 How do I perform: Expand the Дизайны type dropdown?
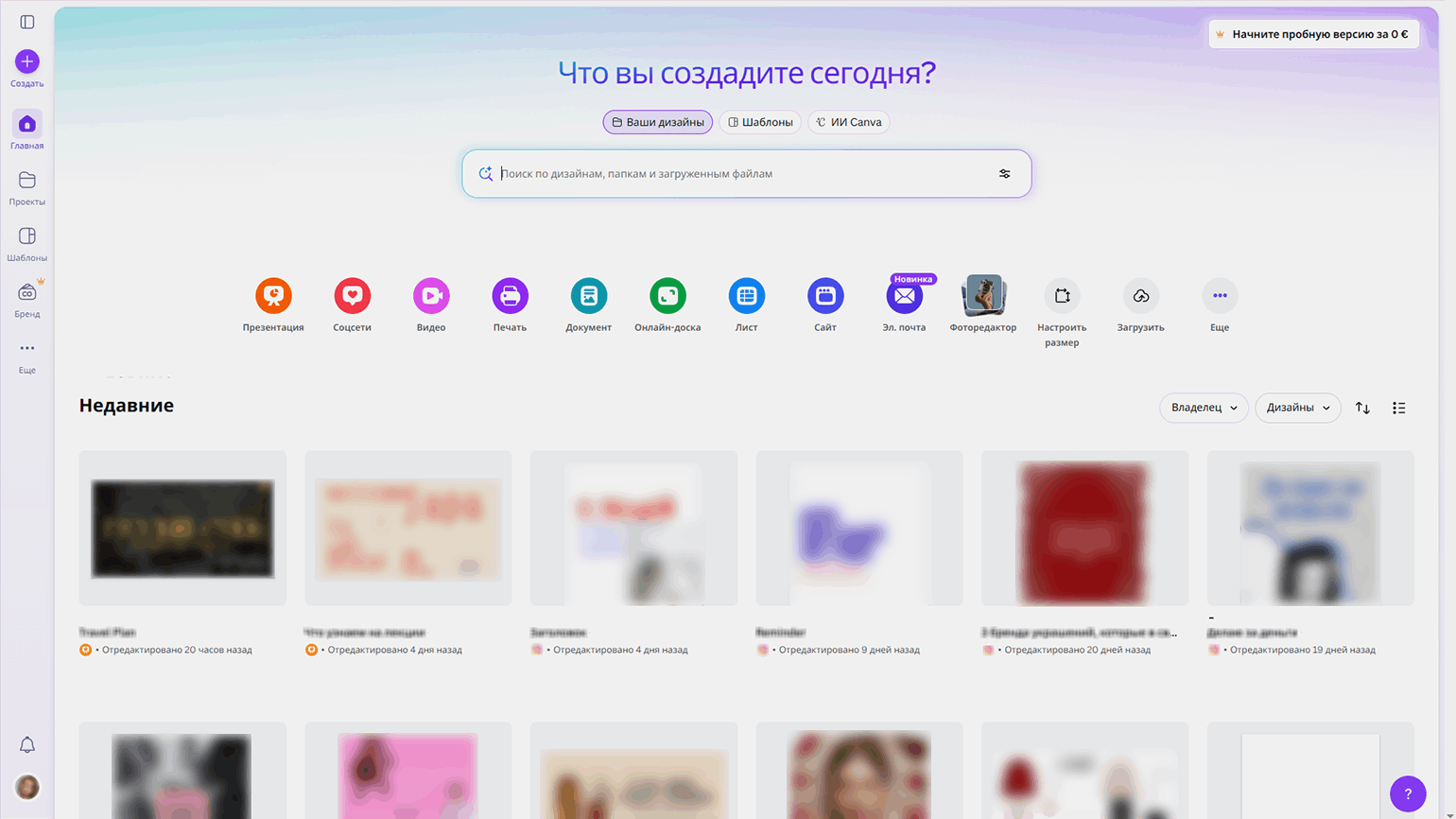(x=1297, y=408)
